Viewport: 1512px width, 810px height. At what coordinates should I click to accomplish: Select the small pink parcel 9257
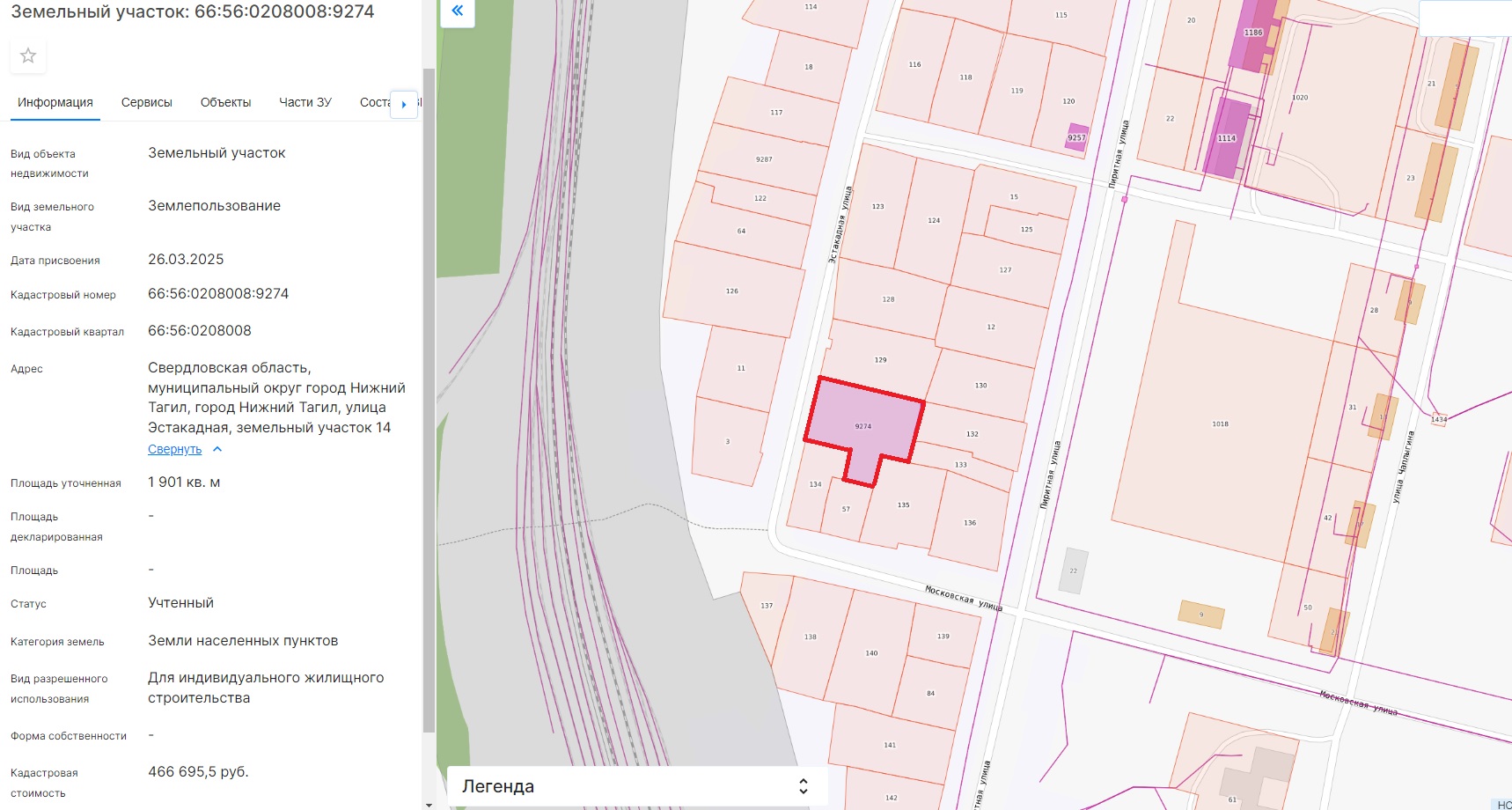coord(1076,138)
